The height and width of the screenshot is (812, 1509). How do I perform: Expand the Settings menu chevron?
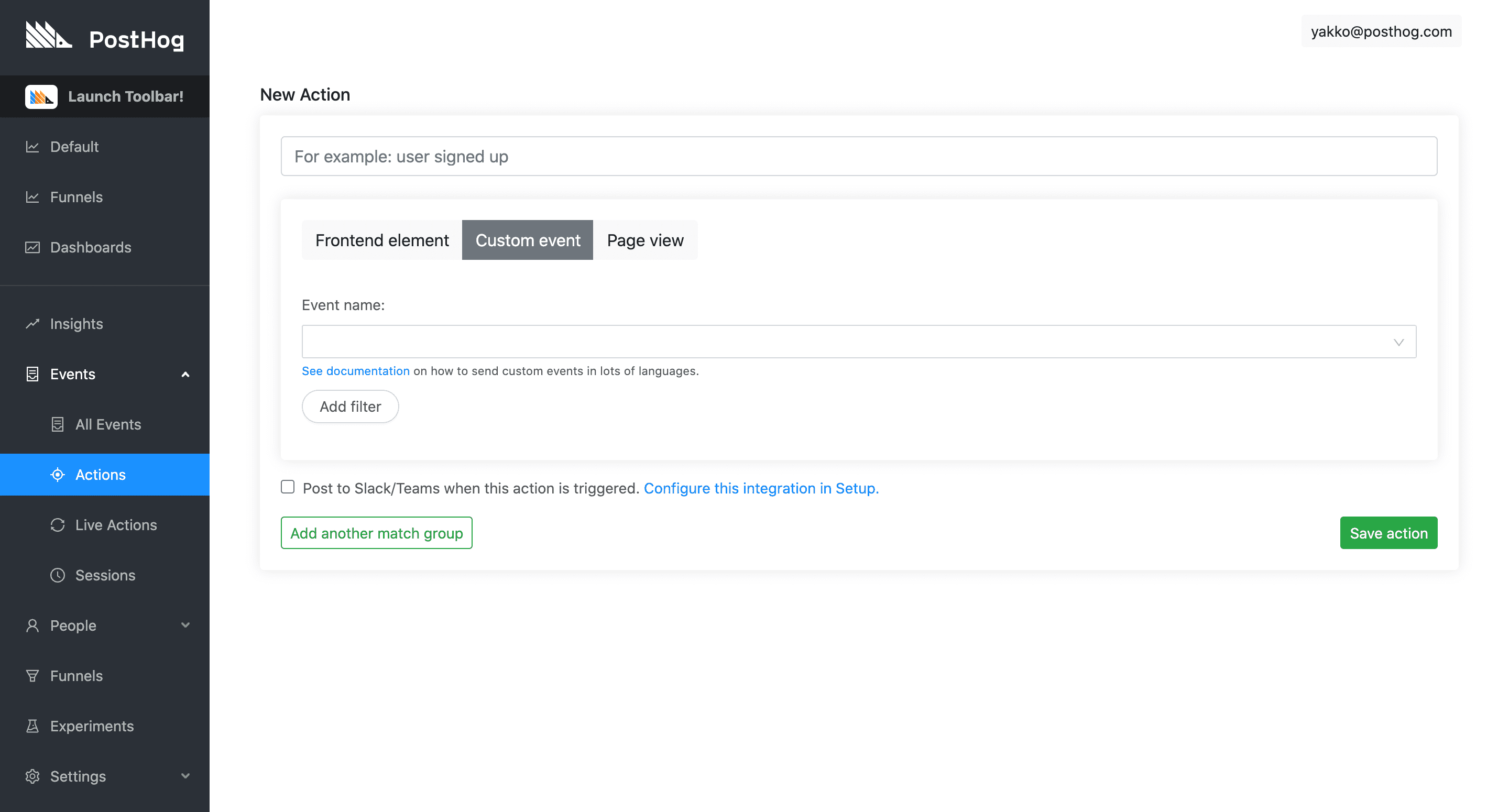click(185, 776)
